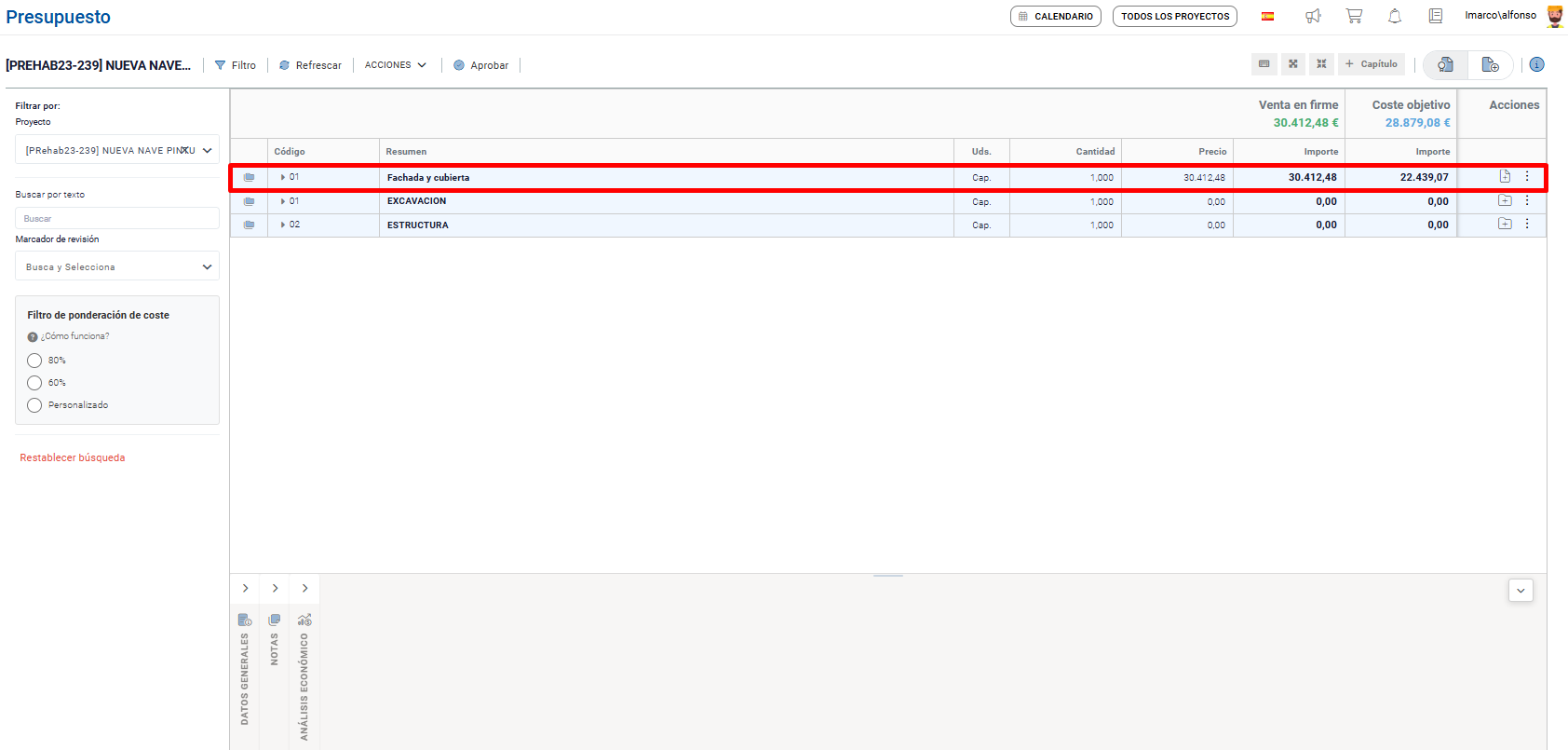
Task: Open options menu for ESTRUCTURA row
Action: (1527, 225)
